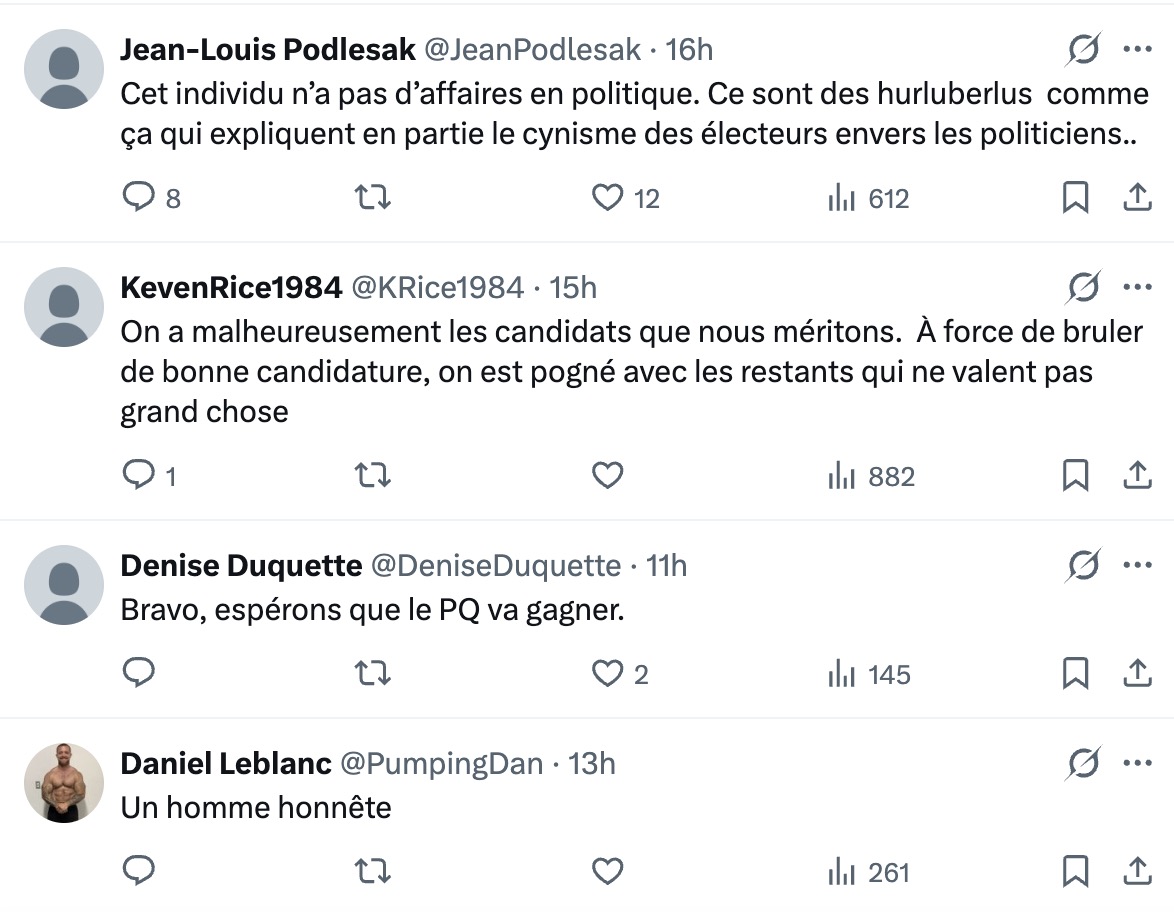
Task: Open the @JeanPodlesak handle link
Action: click(532, 49)
